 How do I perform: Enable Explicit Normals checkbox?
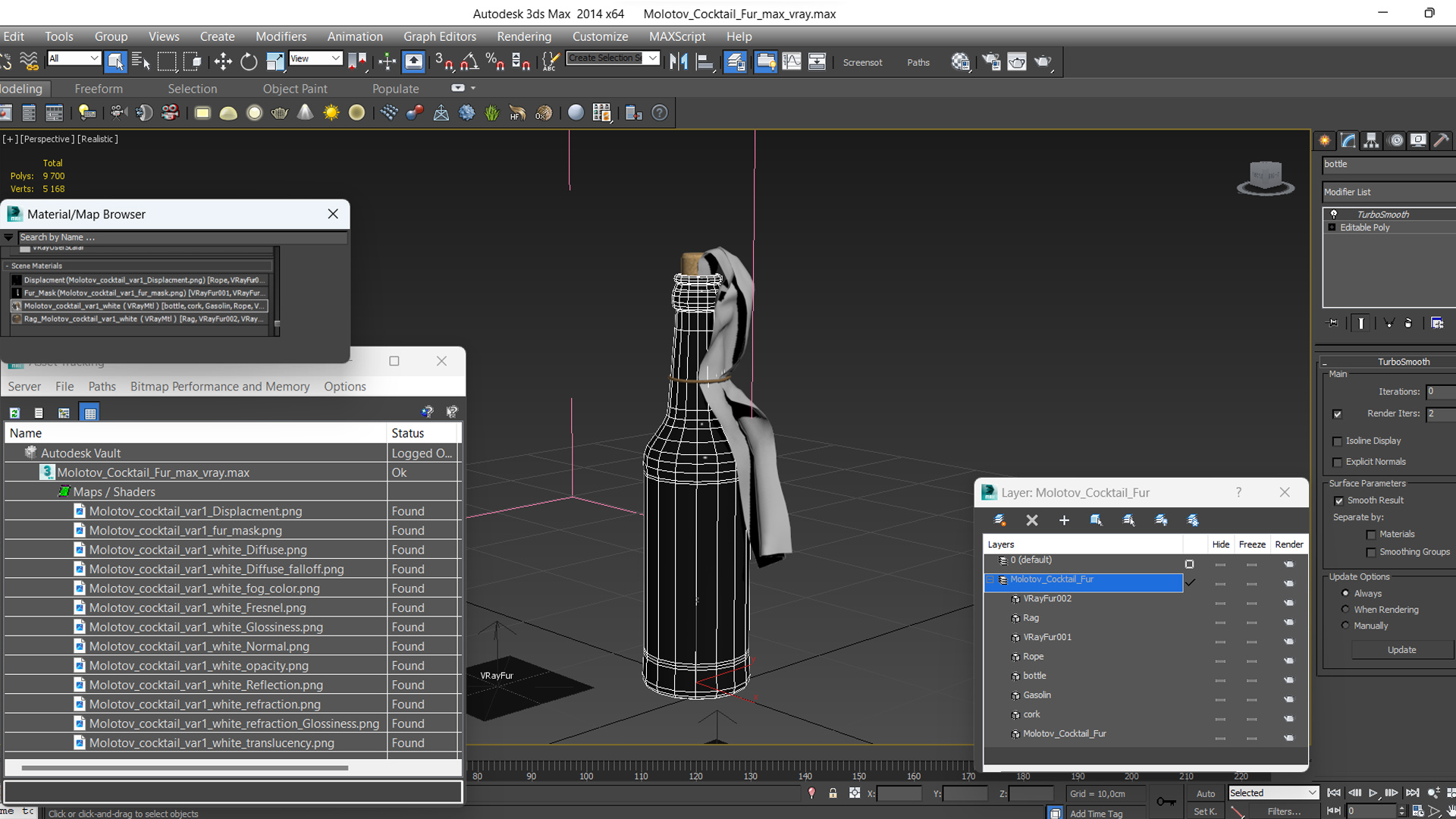coord(1337,463)
